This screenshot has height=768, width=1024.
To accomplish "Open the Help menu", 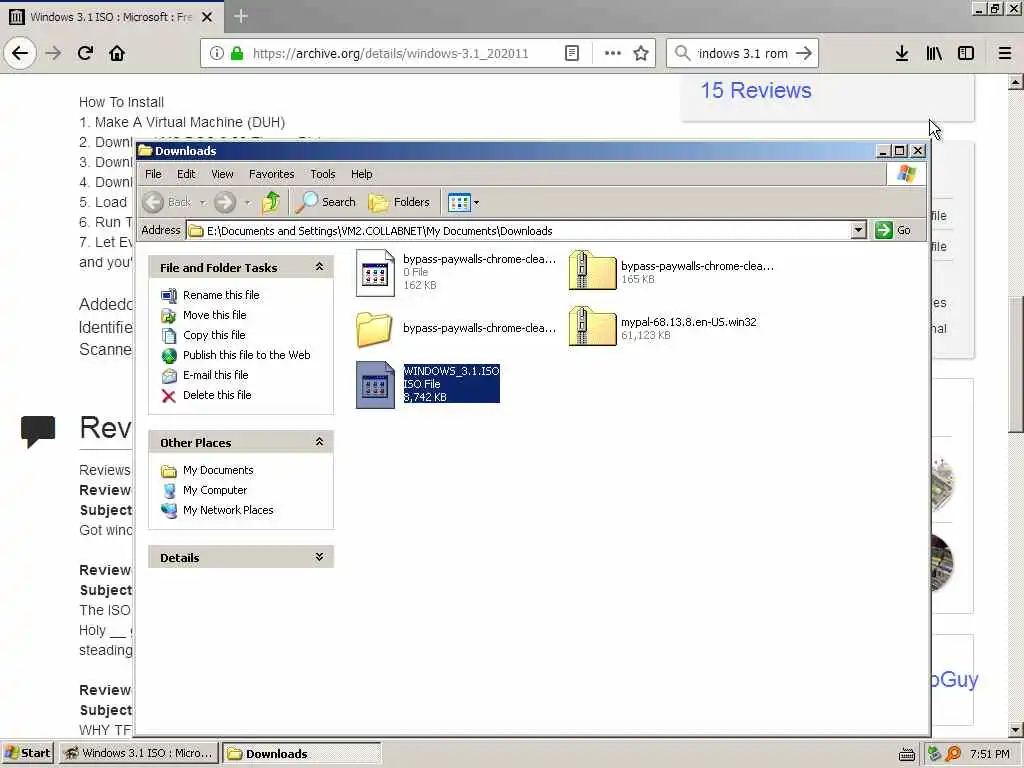I will (361, 174).
